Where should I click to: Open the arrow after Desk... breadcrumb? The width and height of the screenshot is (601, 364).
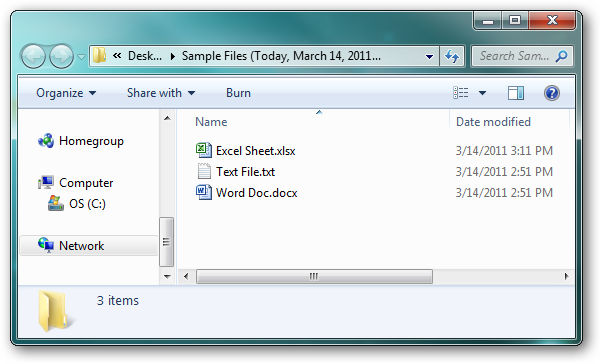172,57
